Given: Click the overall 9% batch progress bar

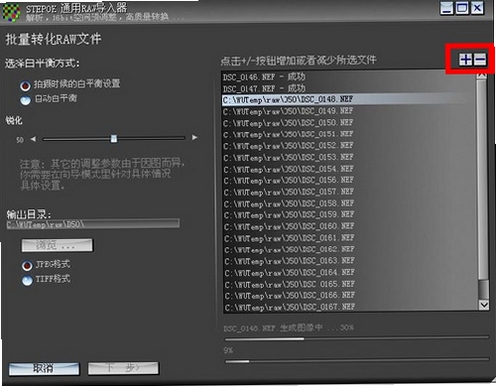Looking at the screenshot, I should 357,361.
